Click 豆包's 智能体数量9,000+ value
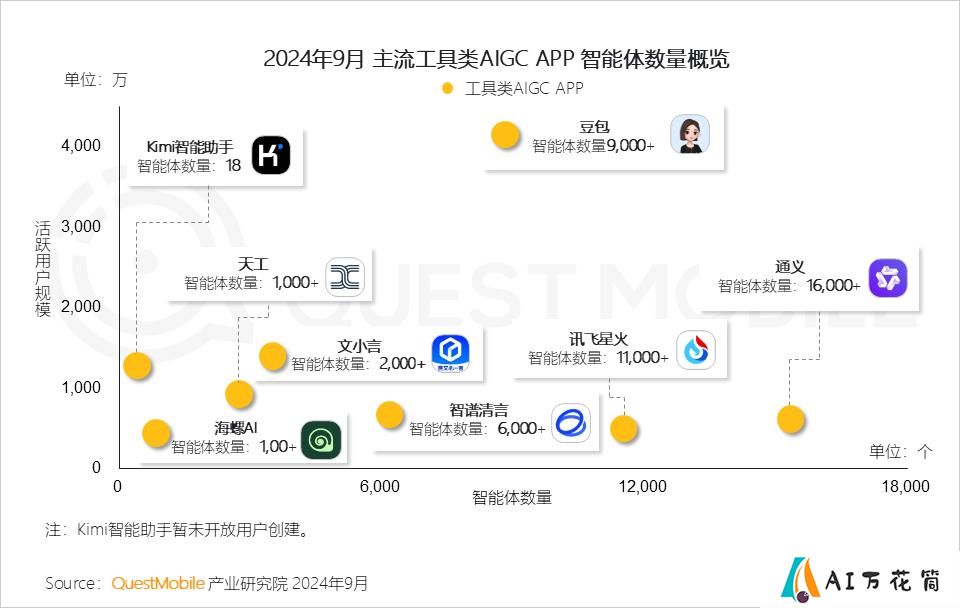The width and height of the screenshot is (960, 608). coord(593,146)
